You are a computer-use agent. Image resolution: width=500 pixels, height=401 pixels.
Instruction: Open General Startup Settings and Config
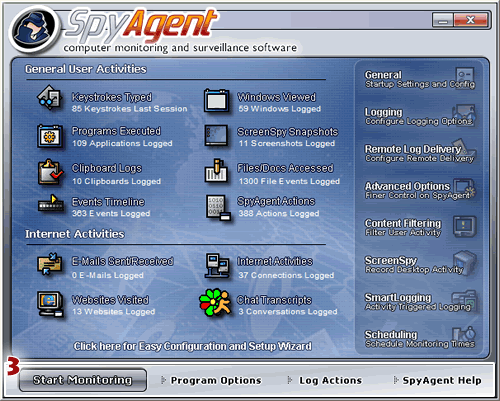pyautogui.click(x=420, y=79)
